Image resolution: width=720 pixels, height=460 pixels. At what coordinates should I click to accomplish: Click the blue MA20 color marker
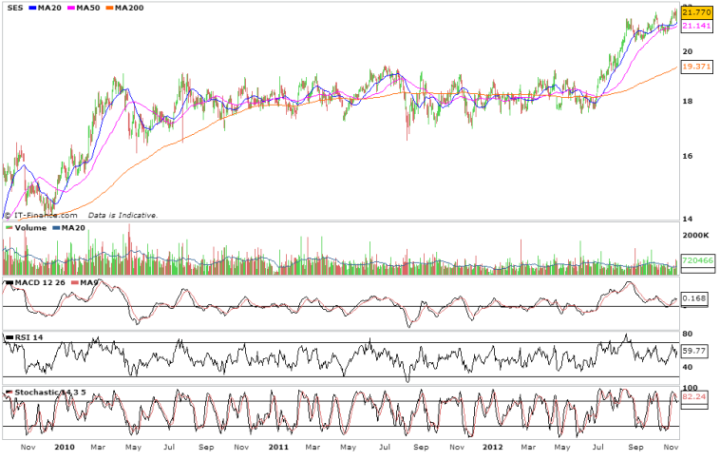(x=33, y=8)
